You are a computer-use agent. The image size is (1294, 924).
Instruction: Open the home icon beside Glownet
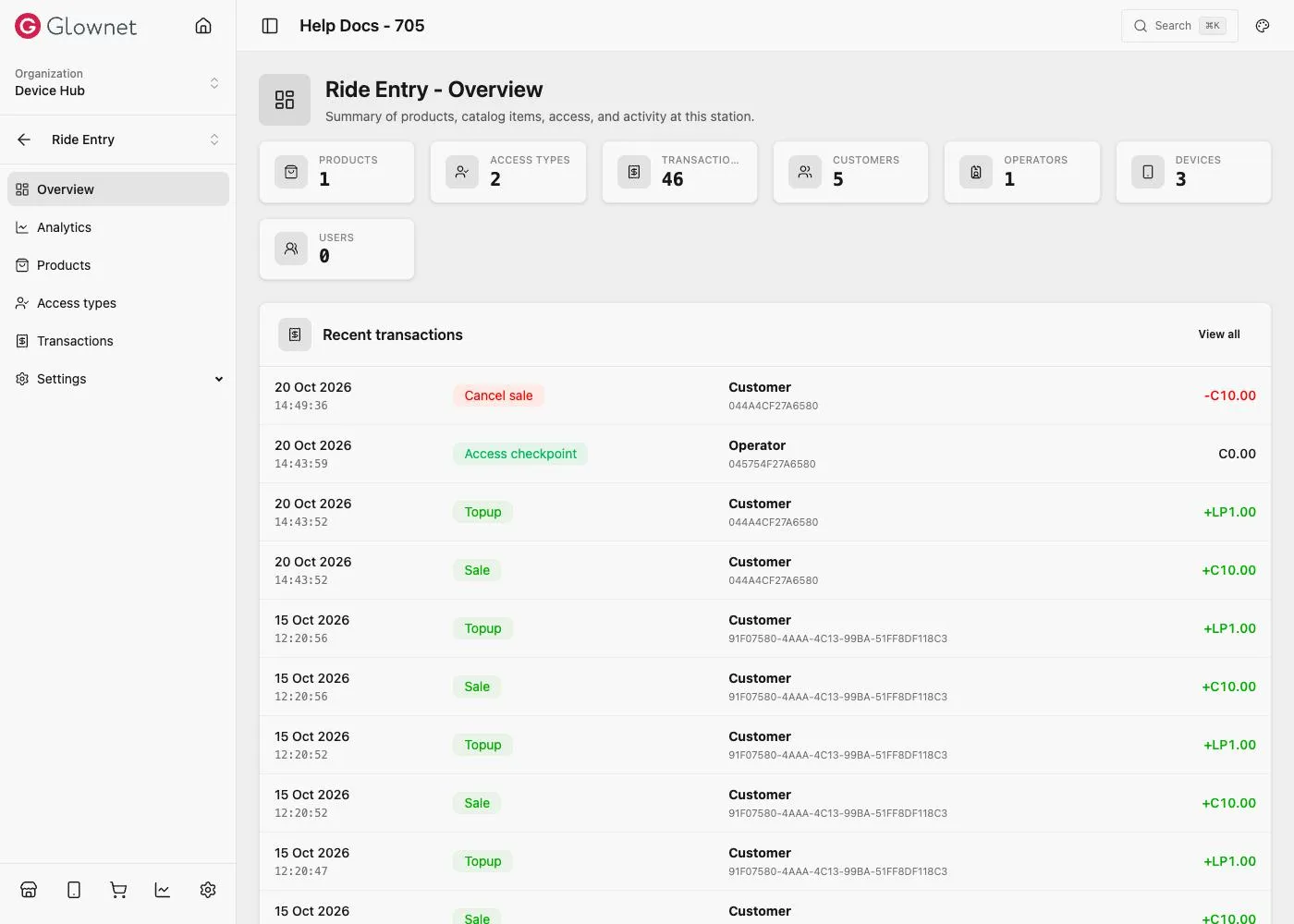click(203, 26)
